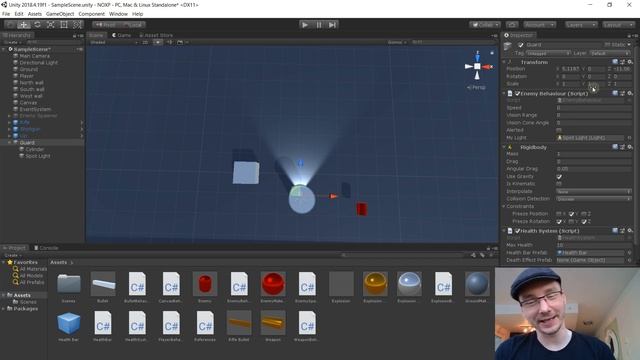Toggle Freeze Rotation X checkbox

tap(559, 221)
